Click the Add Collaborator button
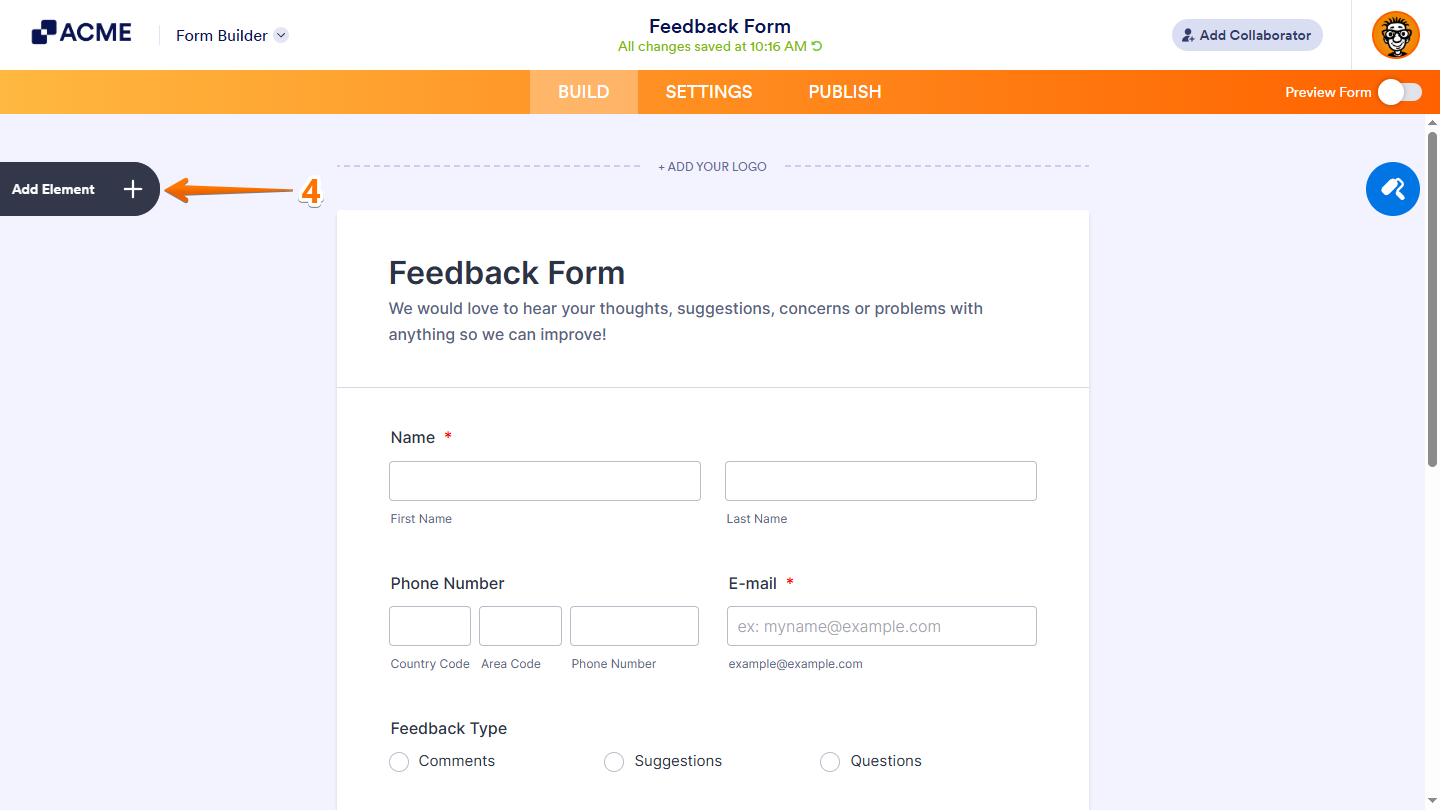The image size is (1440, 810). (x=1247, y=35)
